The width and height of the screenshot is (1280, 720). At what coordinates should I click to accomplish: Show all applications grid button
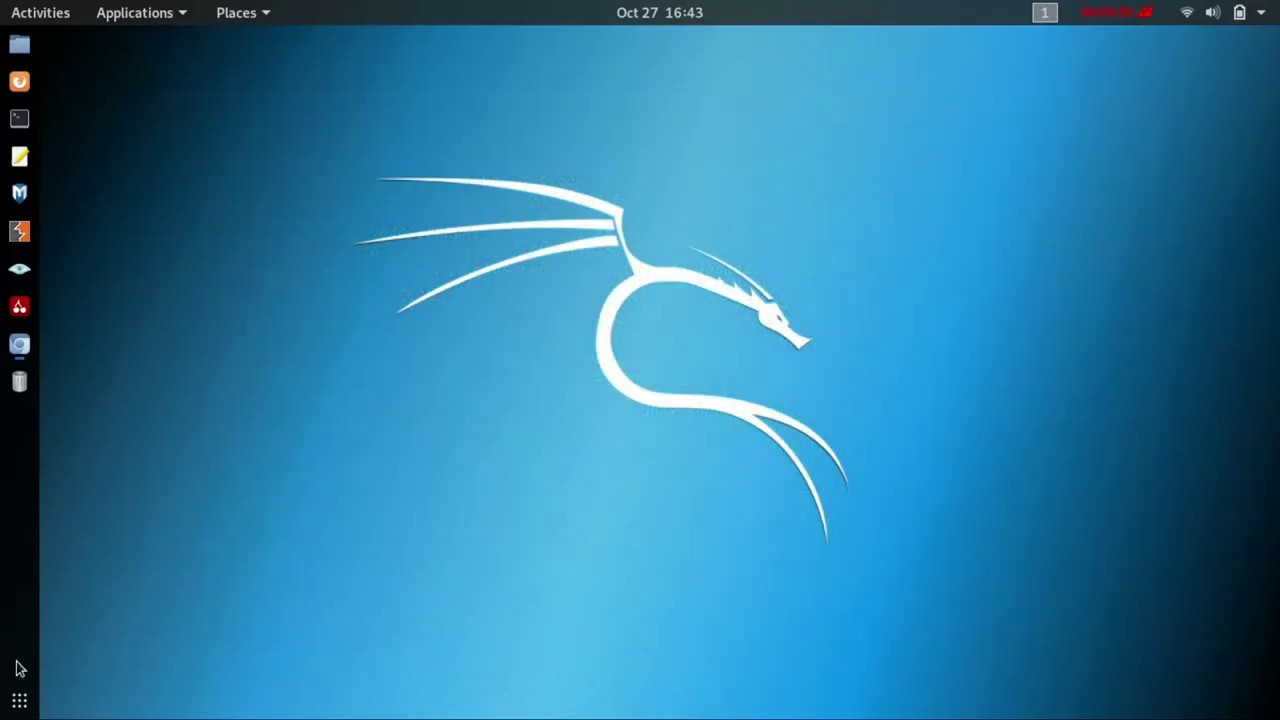click(x=19, y=701)
